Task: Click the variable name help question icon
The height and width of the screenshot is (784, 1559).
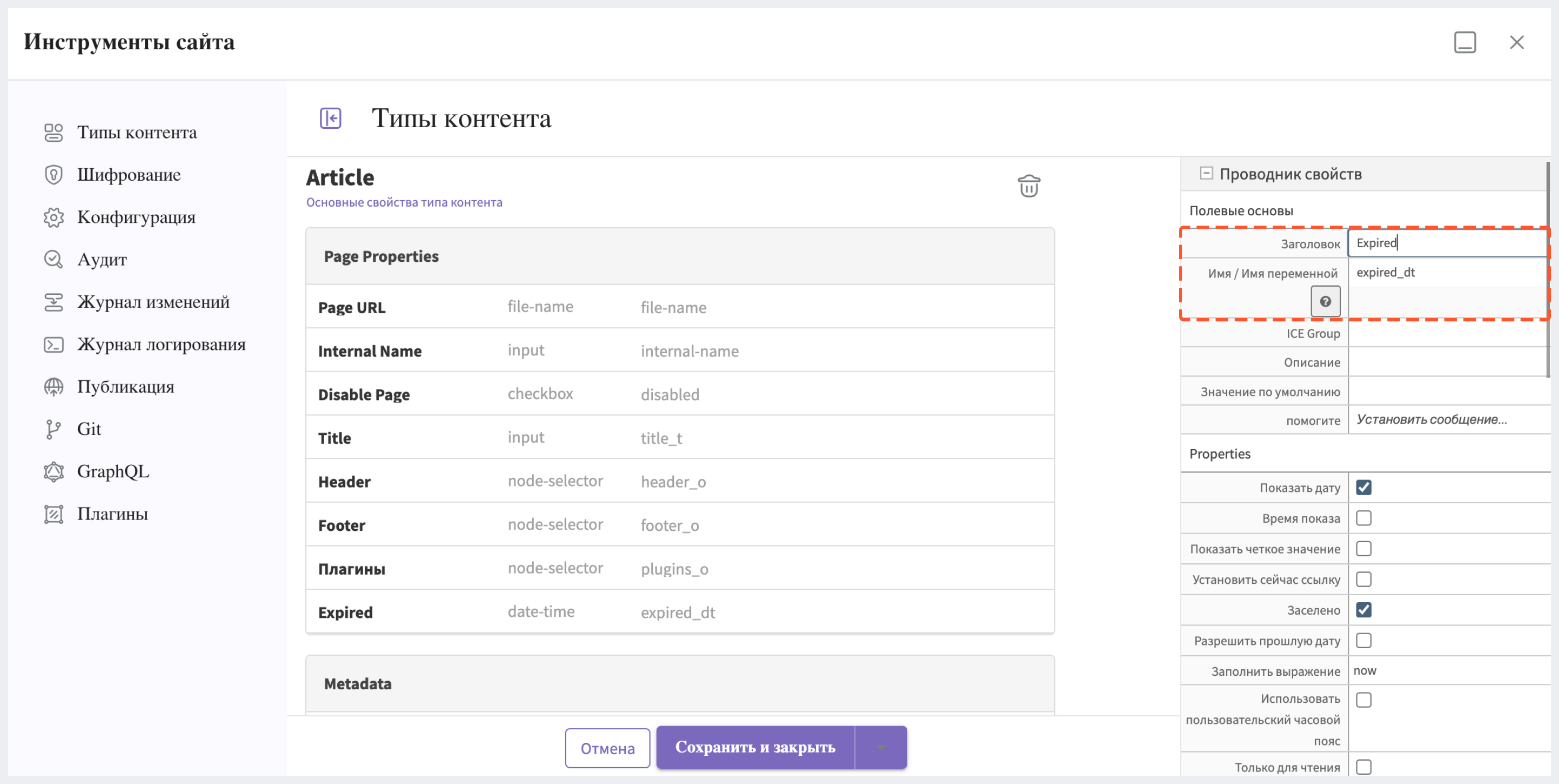Action: pyautogui.click(x=1325, y=301)
